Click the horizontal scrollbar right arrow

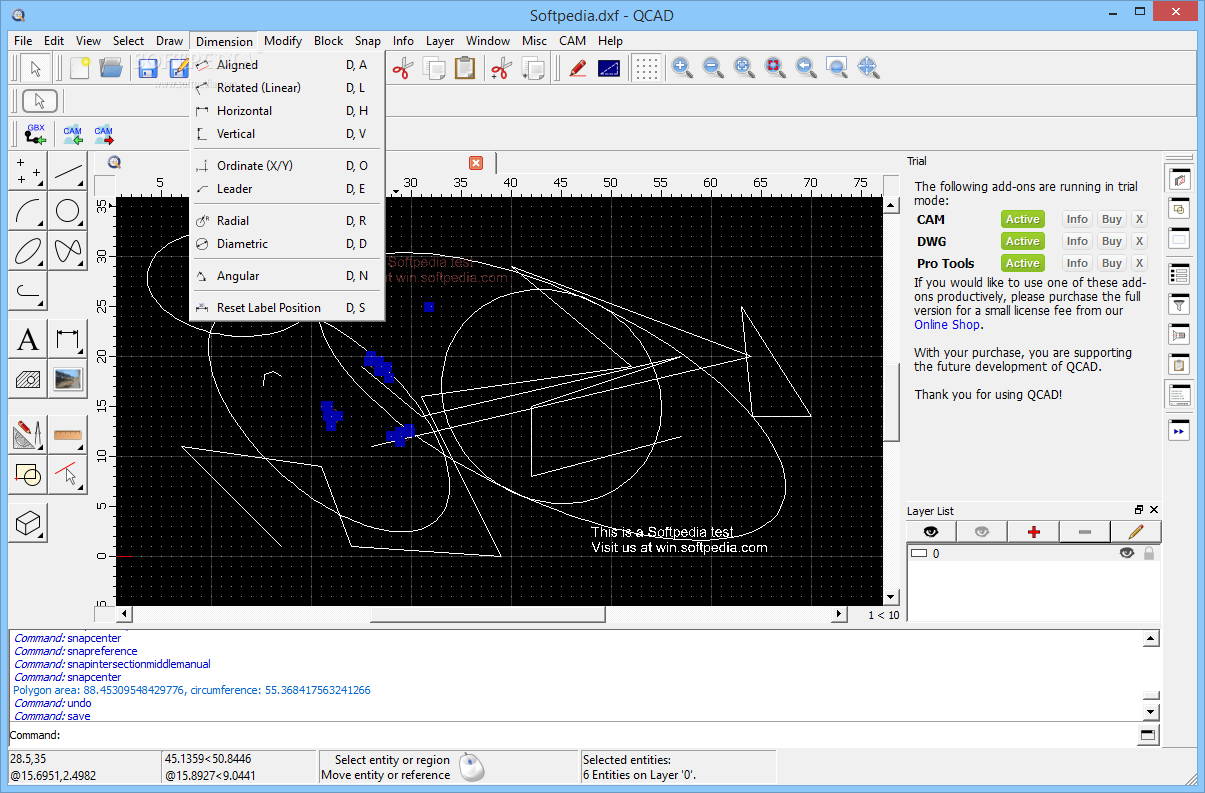click(x=839, y=614)
